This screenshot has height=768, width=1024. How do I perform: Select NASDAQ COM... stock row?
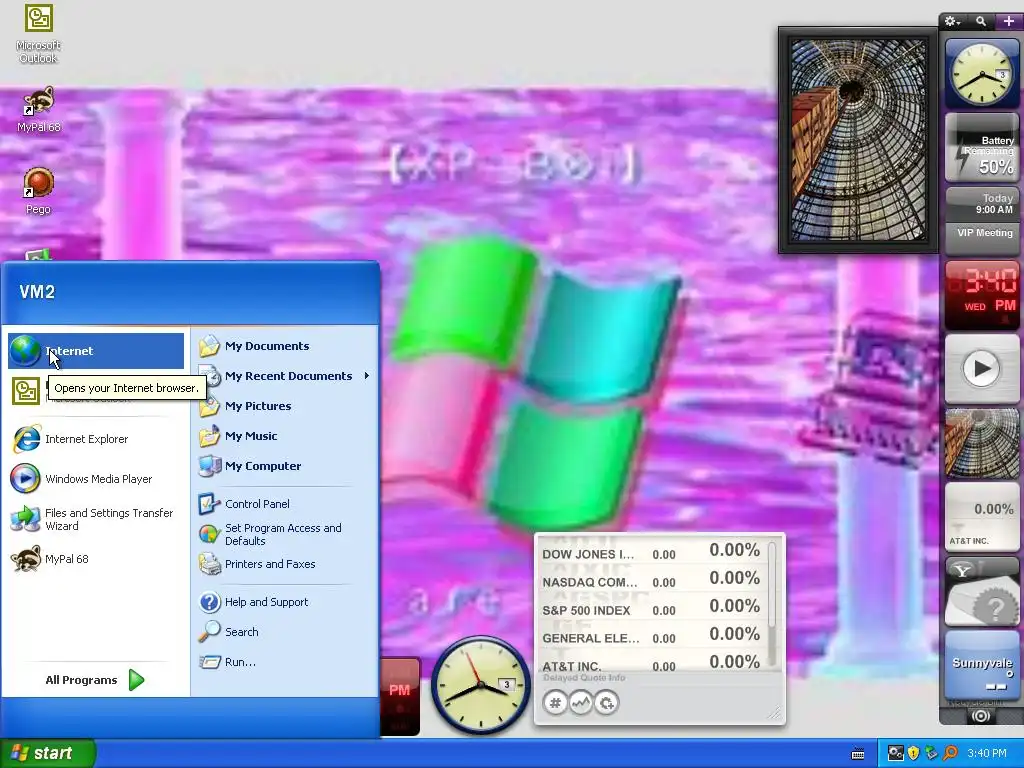[x=651, y=581]
